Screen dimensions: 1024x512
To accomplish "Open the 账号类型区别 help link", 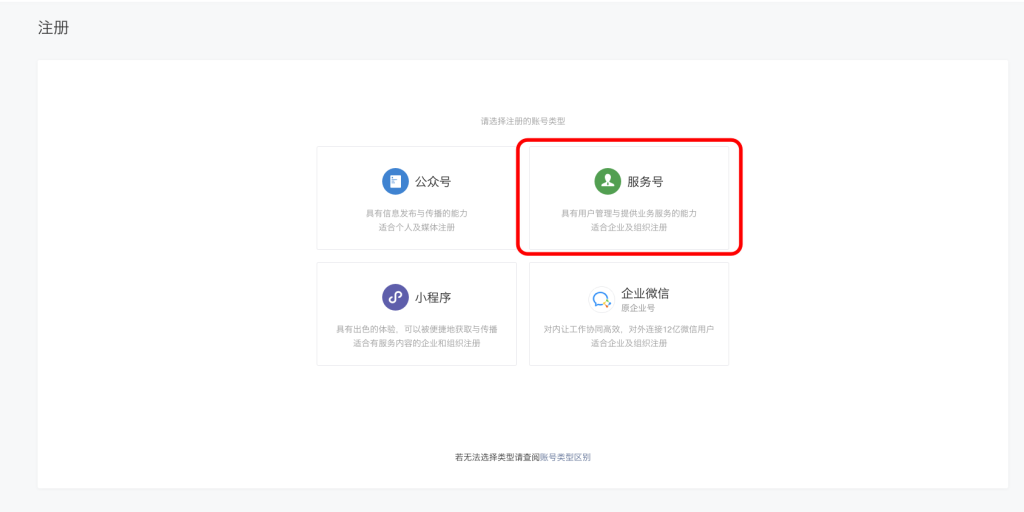I will [565, 457].
